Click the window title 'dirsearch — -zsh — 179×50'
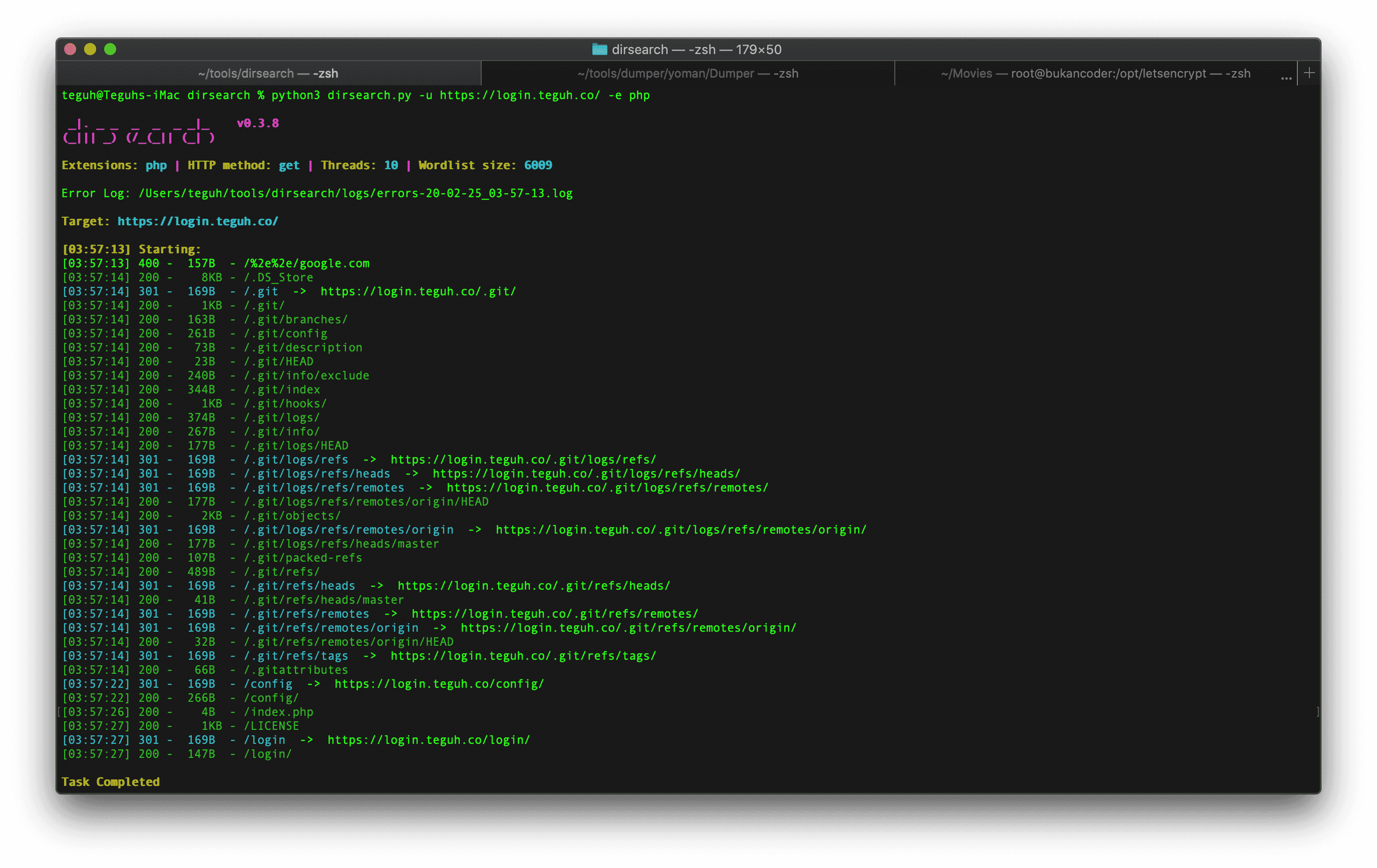The width and height of the screenshot is (1377, 868). pos(696,50)
